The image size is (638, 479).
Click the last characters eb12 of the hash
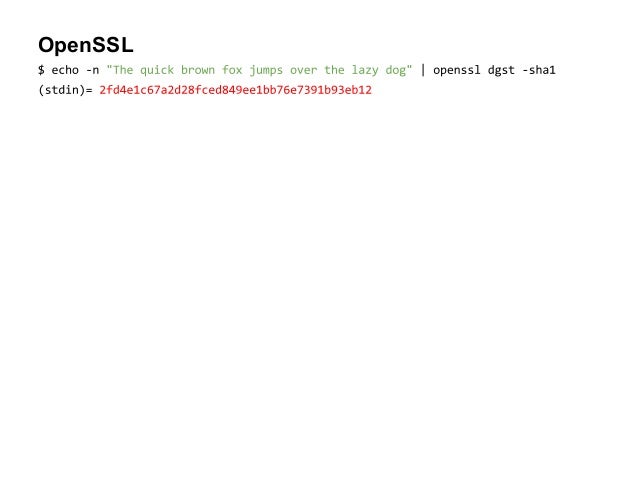tap(358, 90)
